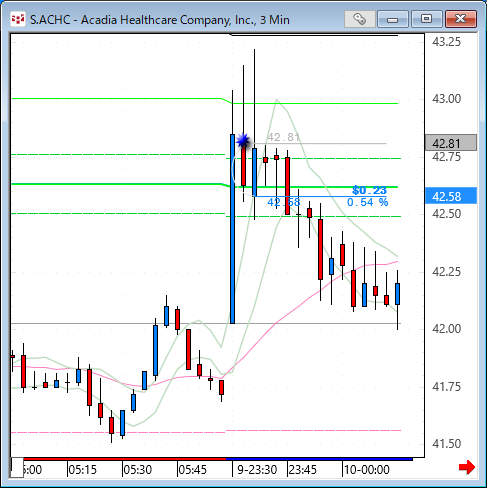Image resolution: width=487 pixels, height=488 pixels.
Task: Click the 05:30 time axis label
Action: click(x=137, y=470)
